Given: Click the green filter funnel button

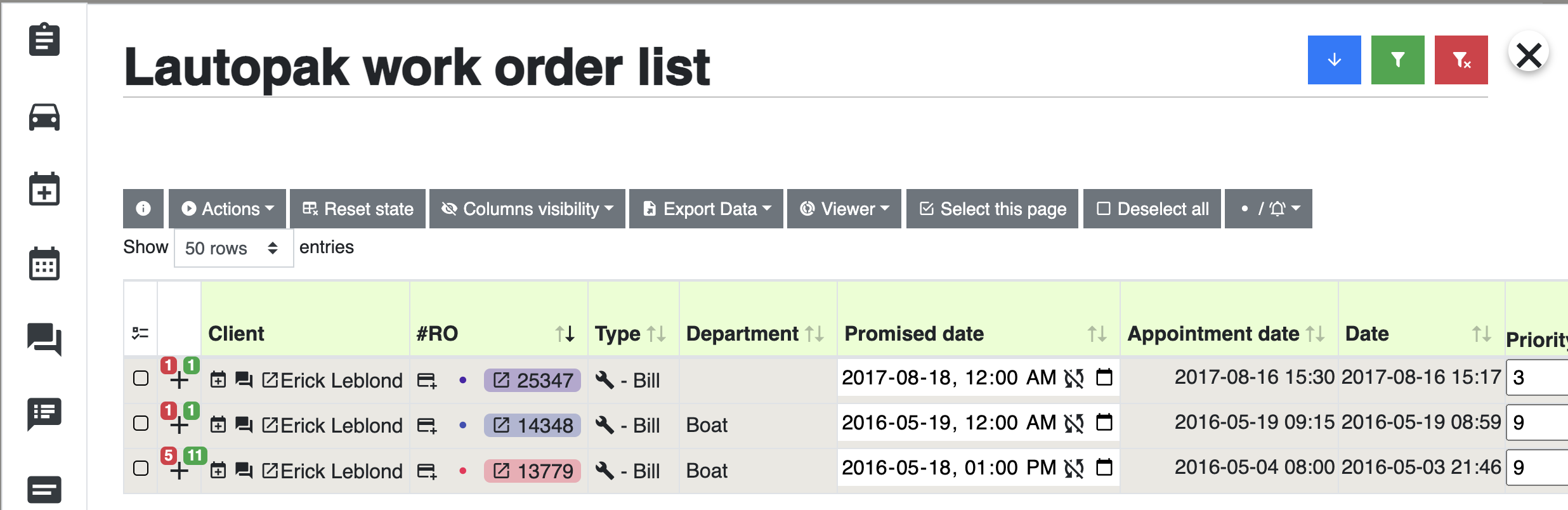Looking at the screenshot, I should (1397, 60).
